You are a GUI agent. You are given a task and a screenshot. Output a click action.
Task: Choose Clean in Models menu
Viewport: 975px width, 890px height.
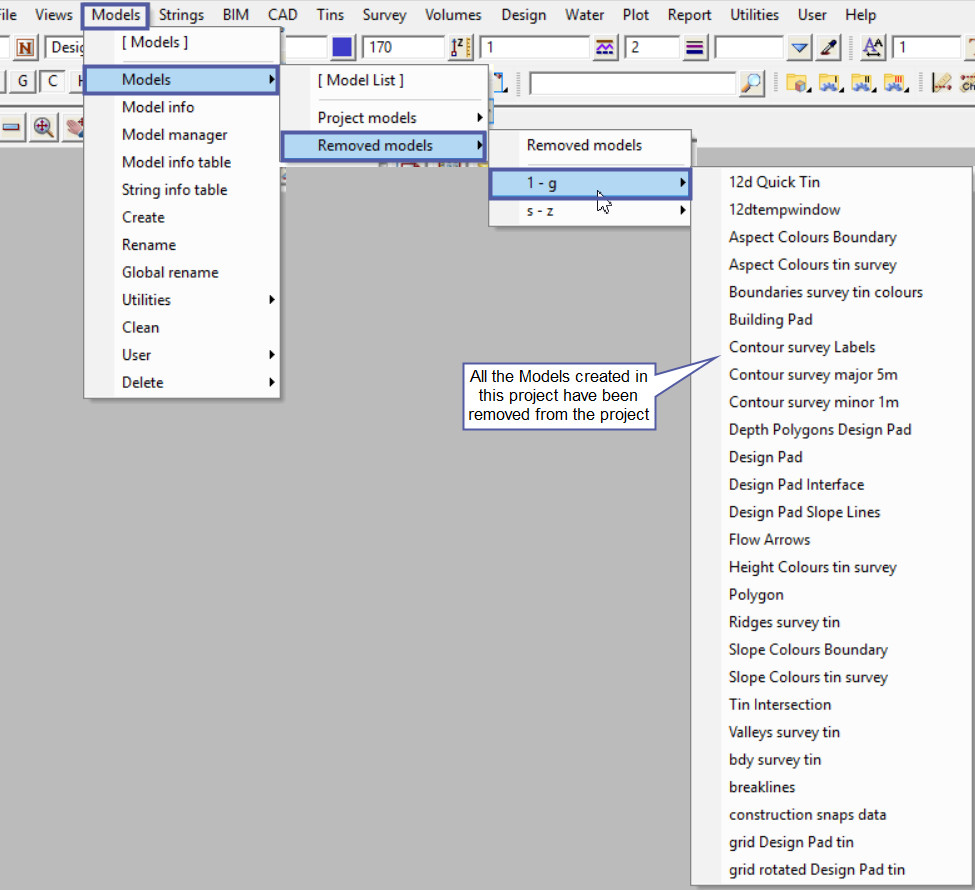182,327
